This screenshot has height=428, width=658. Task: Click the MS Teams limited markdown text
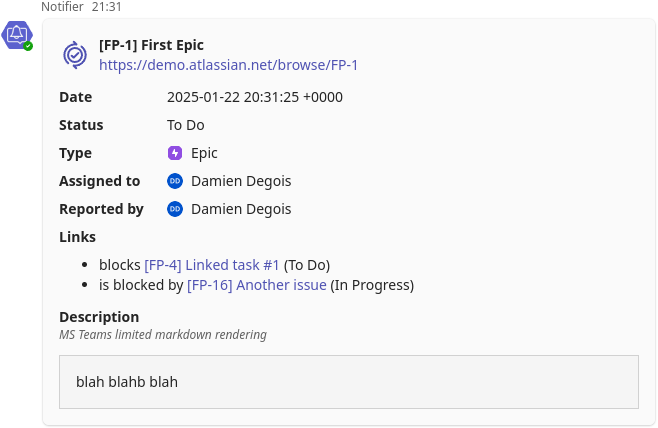(163, 335)
